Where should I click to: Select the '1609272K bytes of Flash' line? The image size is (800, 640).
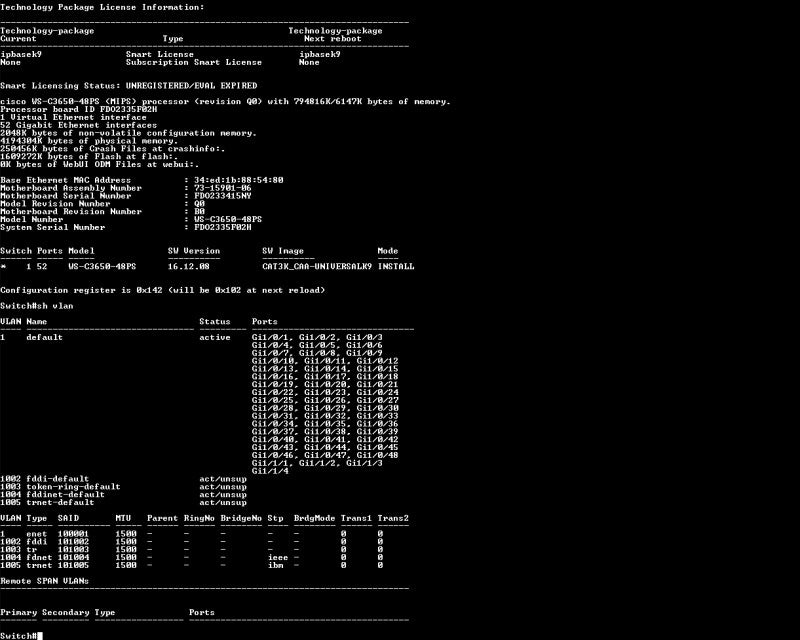pos(89,157)
